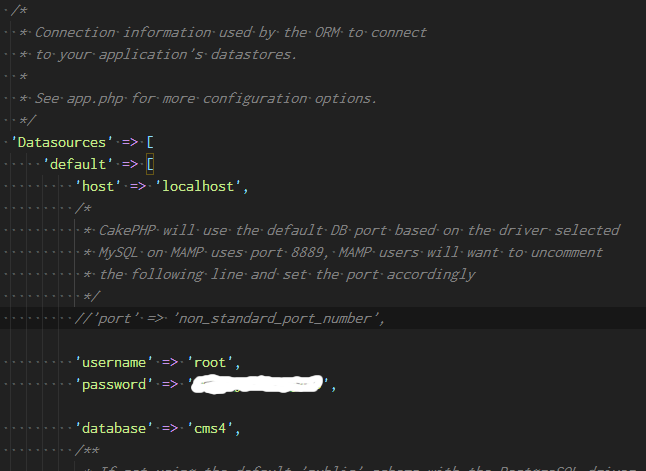Click the arrow operator after 'username'
The width and height of the screenshot is (646, 471).
[x=170, y=362]
